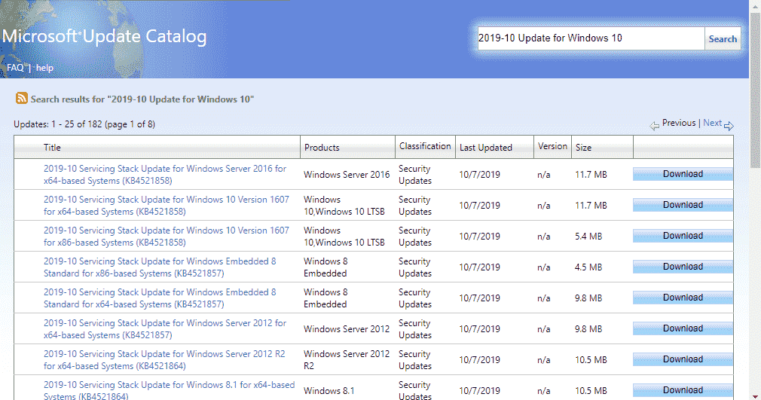Go to next page using right arrow icon
The image size is (761, 400).
[728, 126]
